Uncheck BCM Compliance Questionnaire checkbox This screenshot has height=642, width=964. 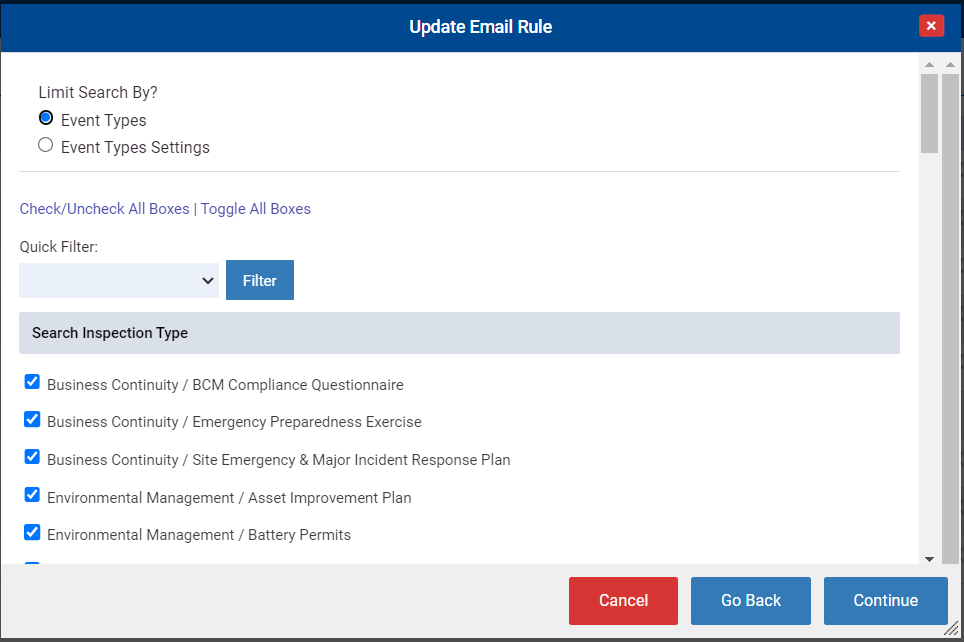[x=32, y=382]
